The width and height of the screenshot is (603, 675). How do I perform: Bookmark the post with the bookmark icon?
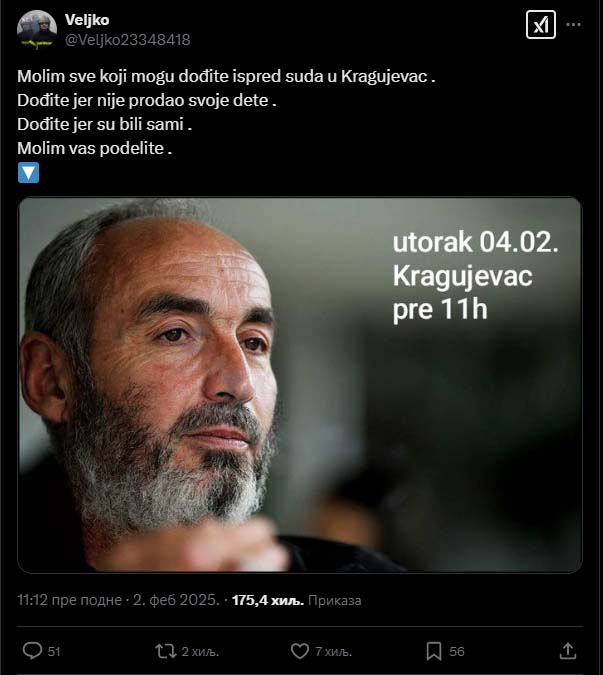coord(434,651)
